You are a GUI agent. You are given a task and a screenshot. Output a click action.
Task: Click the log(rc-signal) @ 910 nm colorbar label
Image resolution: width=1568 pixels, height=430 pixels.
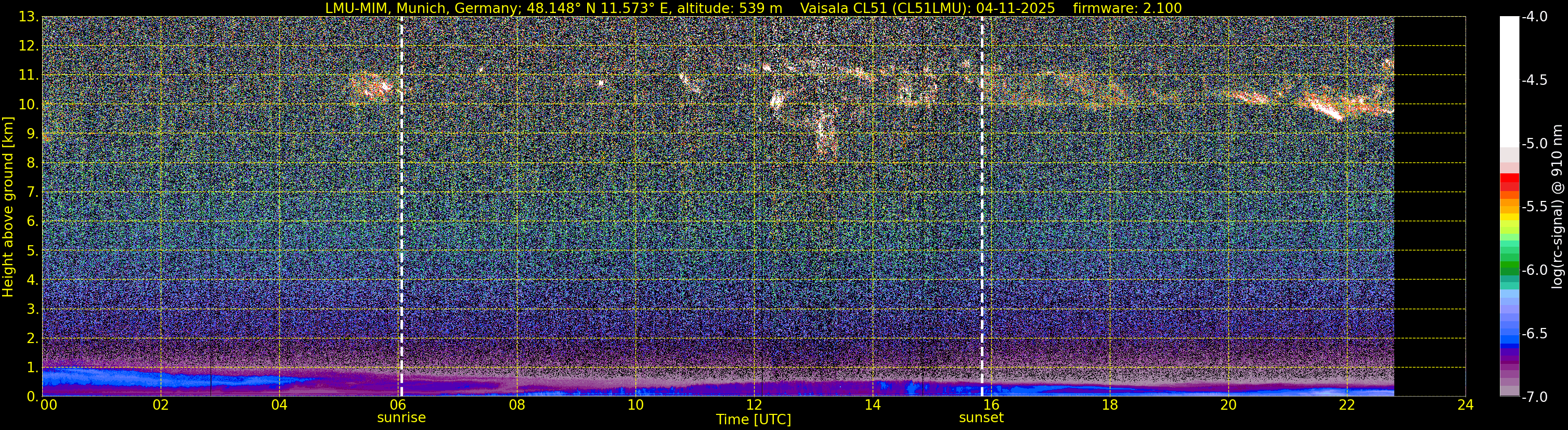pyautogui.click(x=1558, y=207)
